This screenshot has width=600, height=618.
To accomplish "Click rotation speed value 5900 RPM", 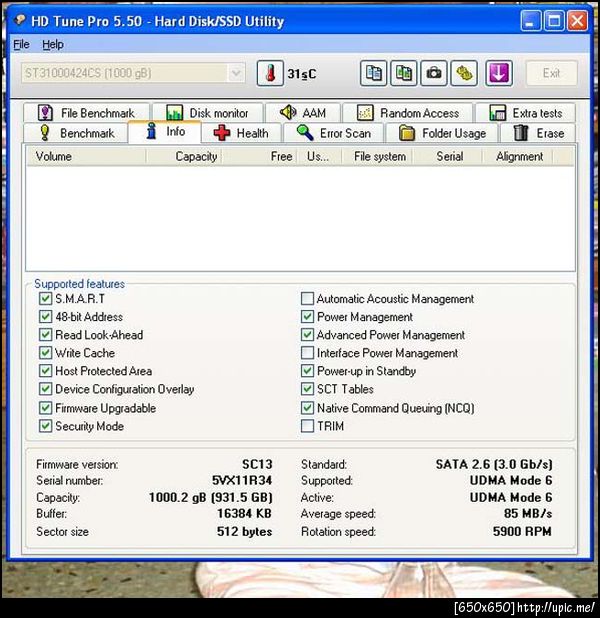I will click(x=522, y=531).
